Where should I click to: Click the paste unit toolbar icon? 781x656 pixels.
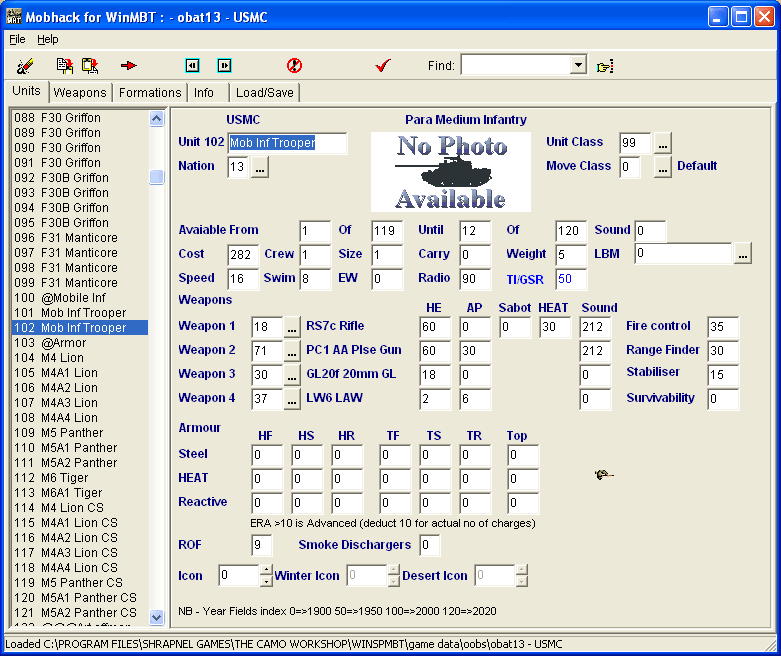point(90,66)
